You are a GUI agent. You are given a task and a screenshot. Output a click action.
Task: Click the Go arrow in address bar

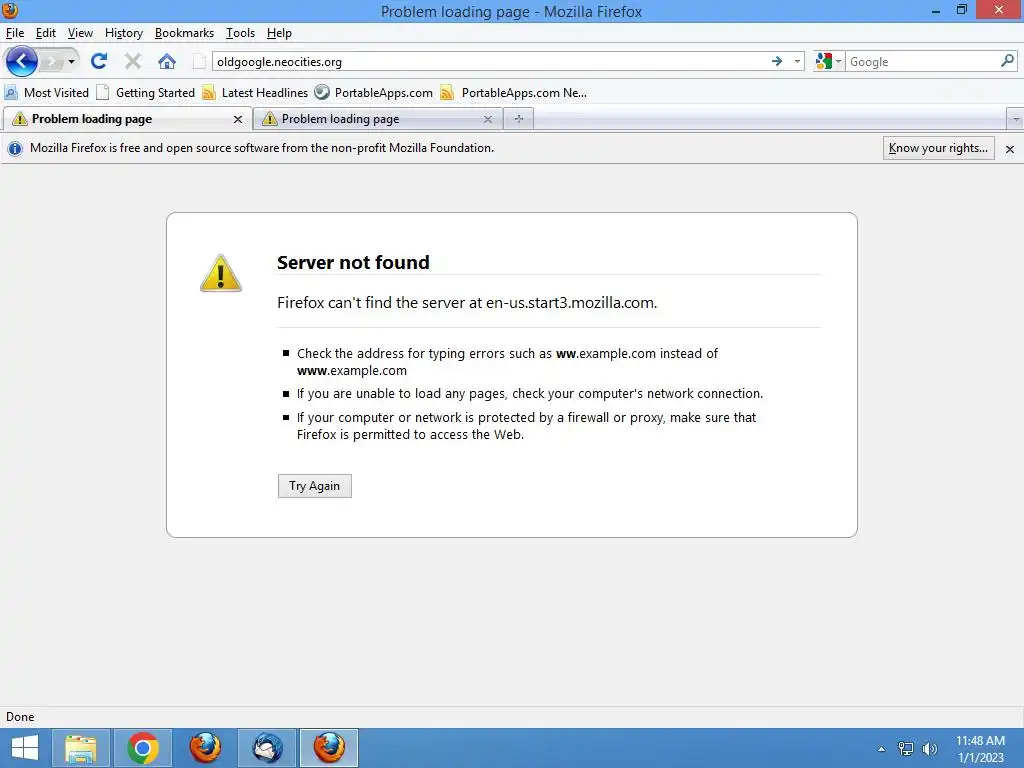[776, 61]
